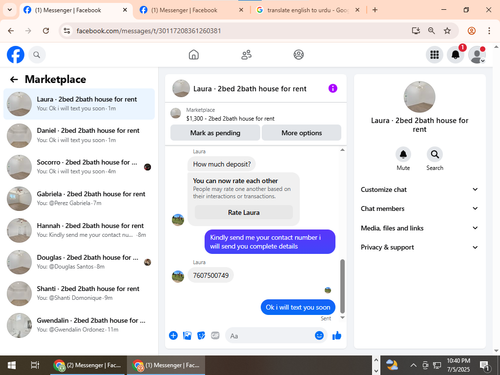500x375 pixels.
Task: Open the Friends icon in top navigation
Action: point(246,54)
